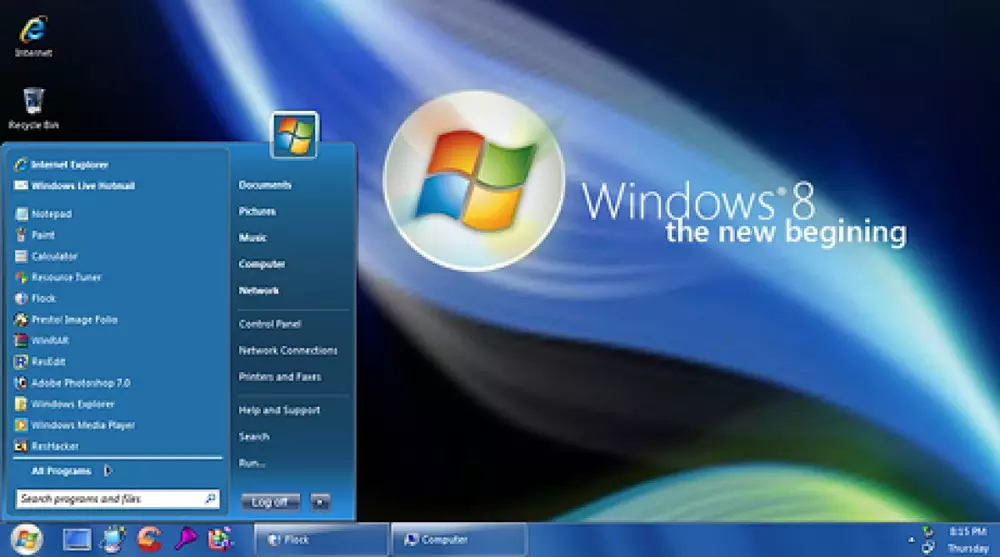This screenshot has width=1000, height=557.
Task: Switch to the Flock taskbar button
Action: pyautogui.click(x=320, y=540)
